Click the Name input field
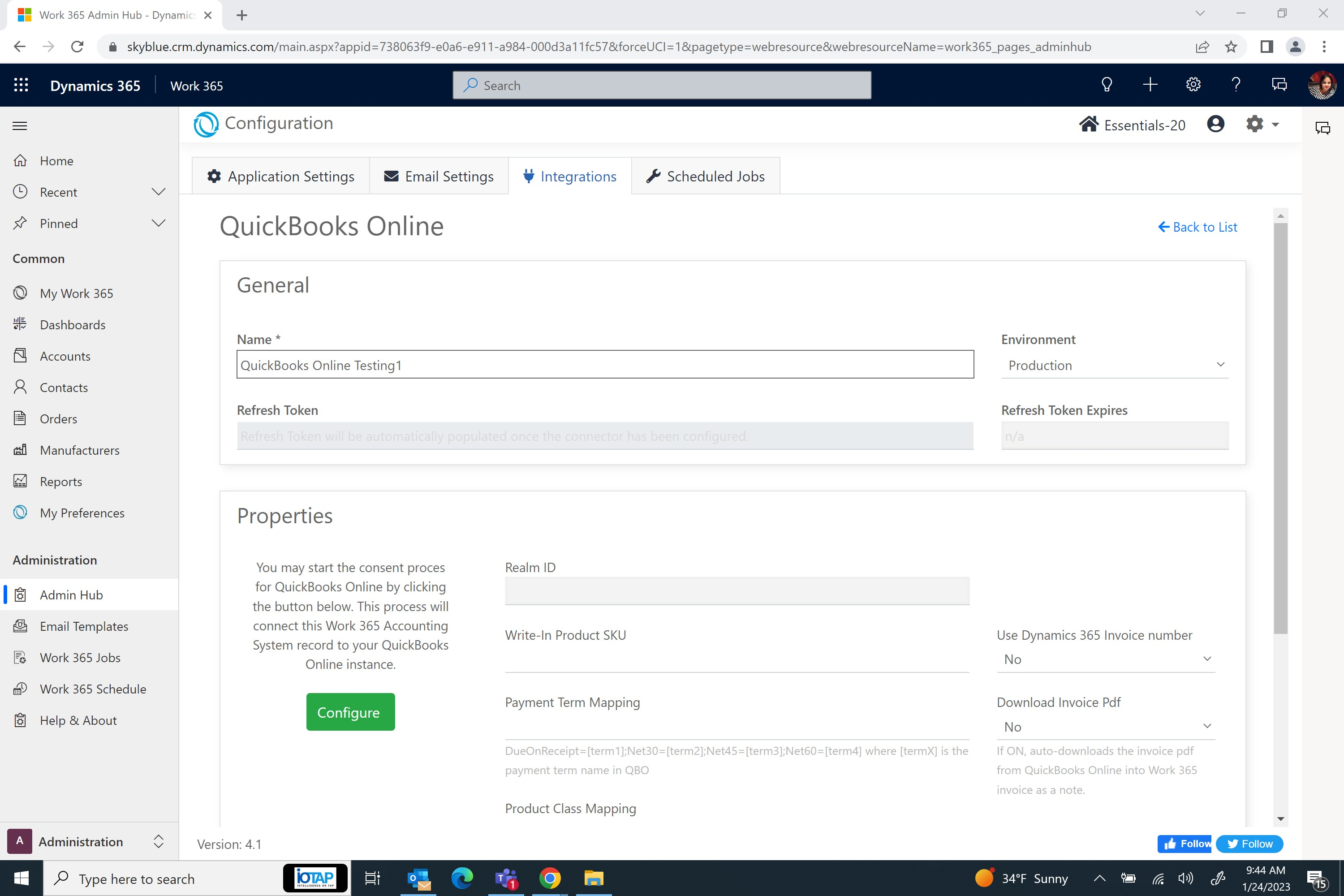 (x=604, y=365)
